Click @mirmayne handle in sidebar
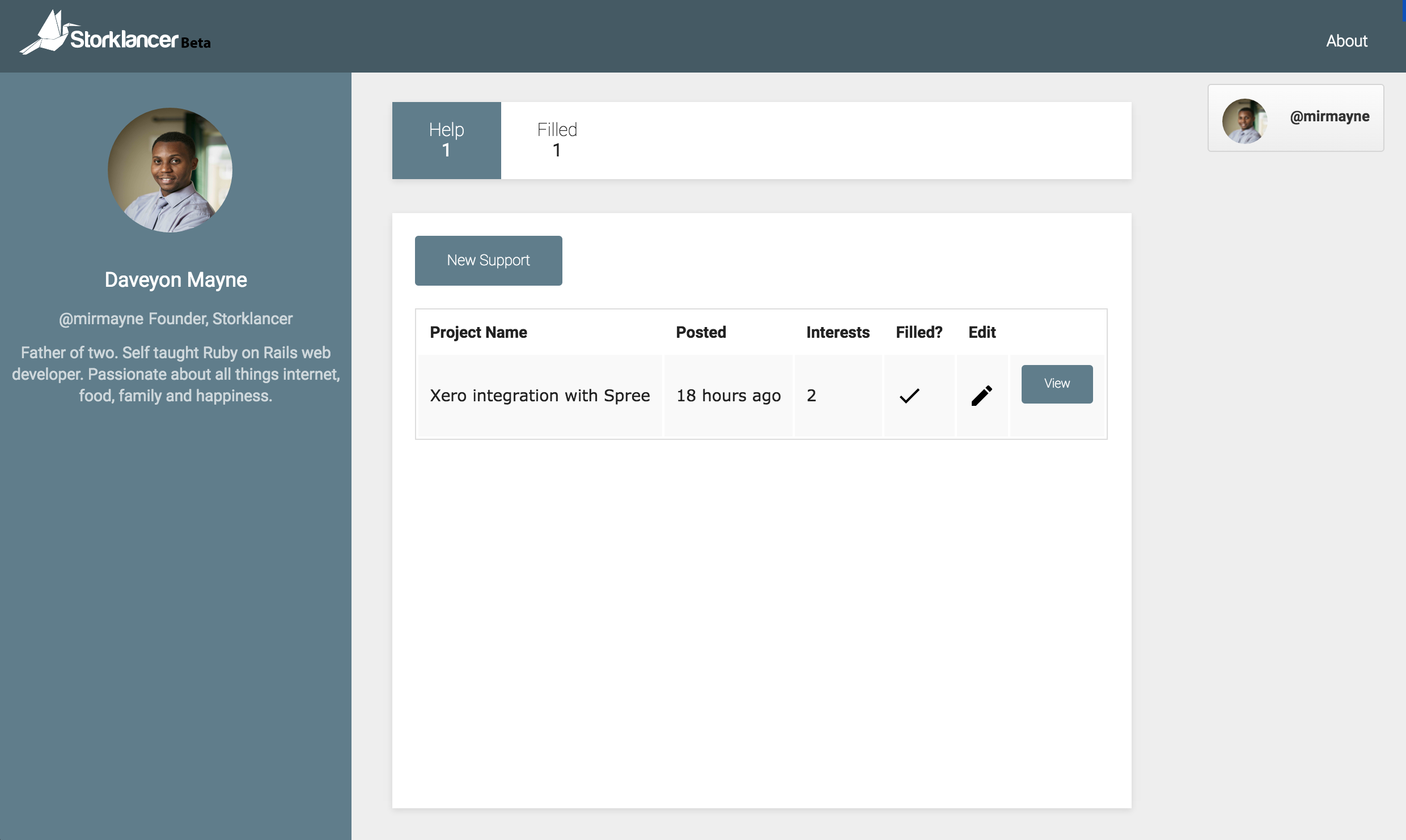1406x840 pixels. point(101,319)
